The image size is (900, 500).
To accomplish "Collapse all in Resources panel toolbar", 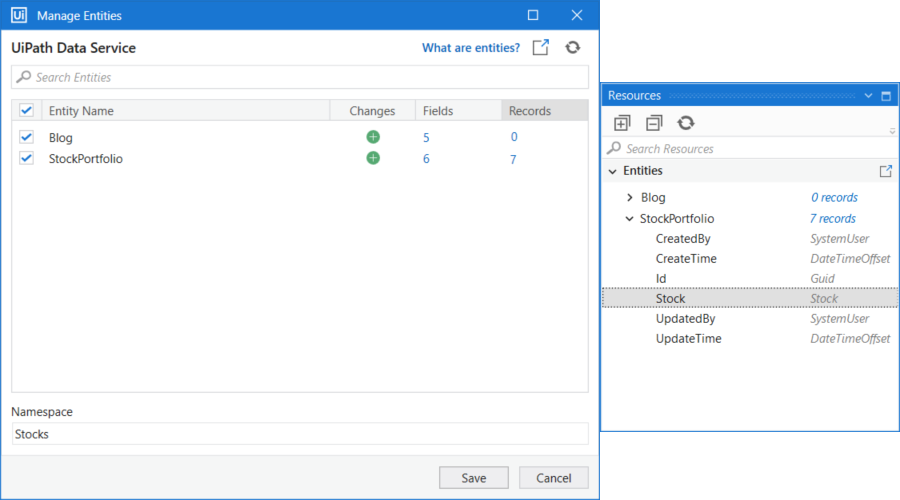I will click(x=654, y=123).
